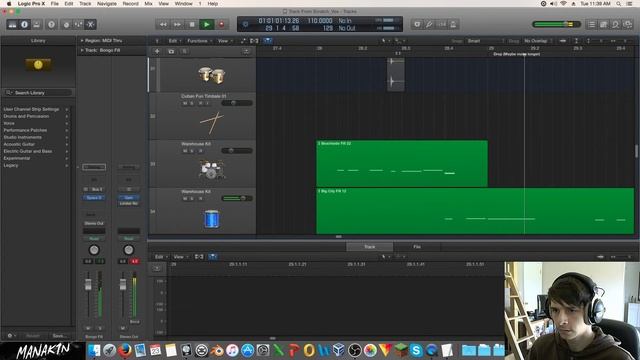The image size is (640, 360).
Task: Toggle the Inspector button
Action: pyautogui.click(x=24, y=24)
